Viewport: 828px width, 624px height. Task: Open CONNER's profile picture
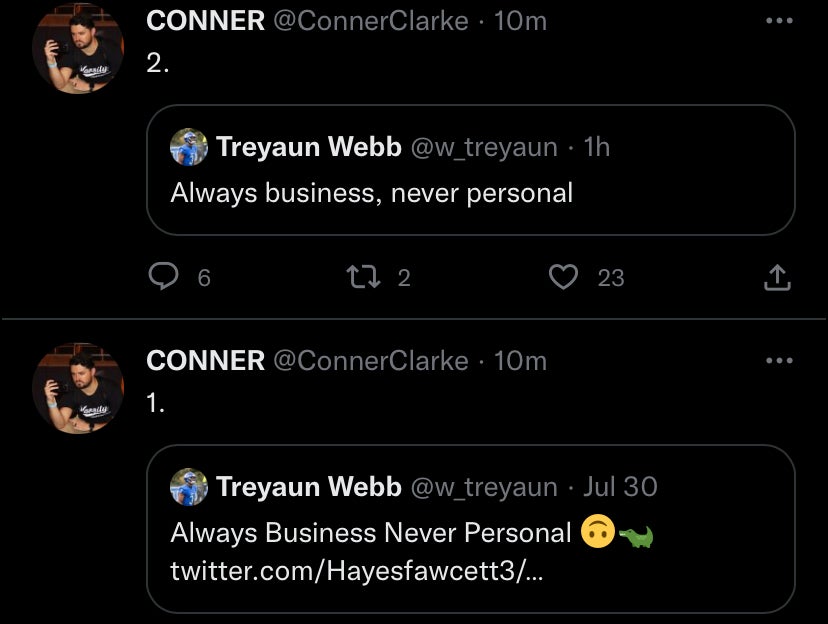[x=78, y=48]
